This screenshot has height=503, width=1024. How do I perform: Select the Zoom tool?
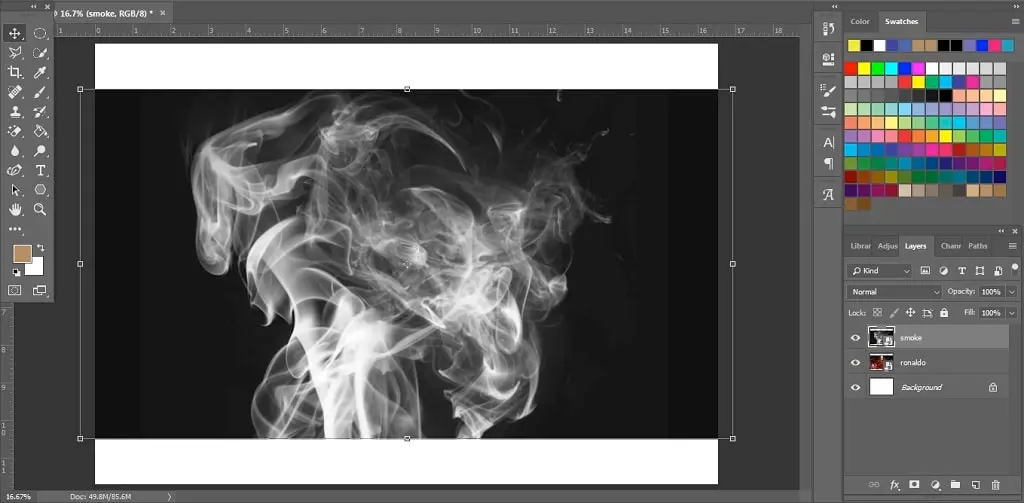(40, 210)
